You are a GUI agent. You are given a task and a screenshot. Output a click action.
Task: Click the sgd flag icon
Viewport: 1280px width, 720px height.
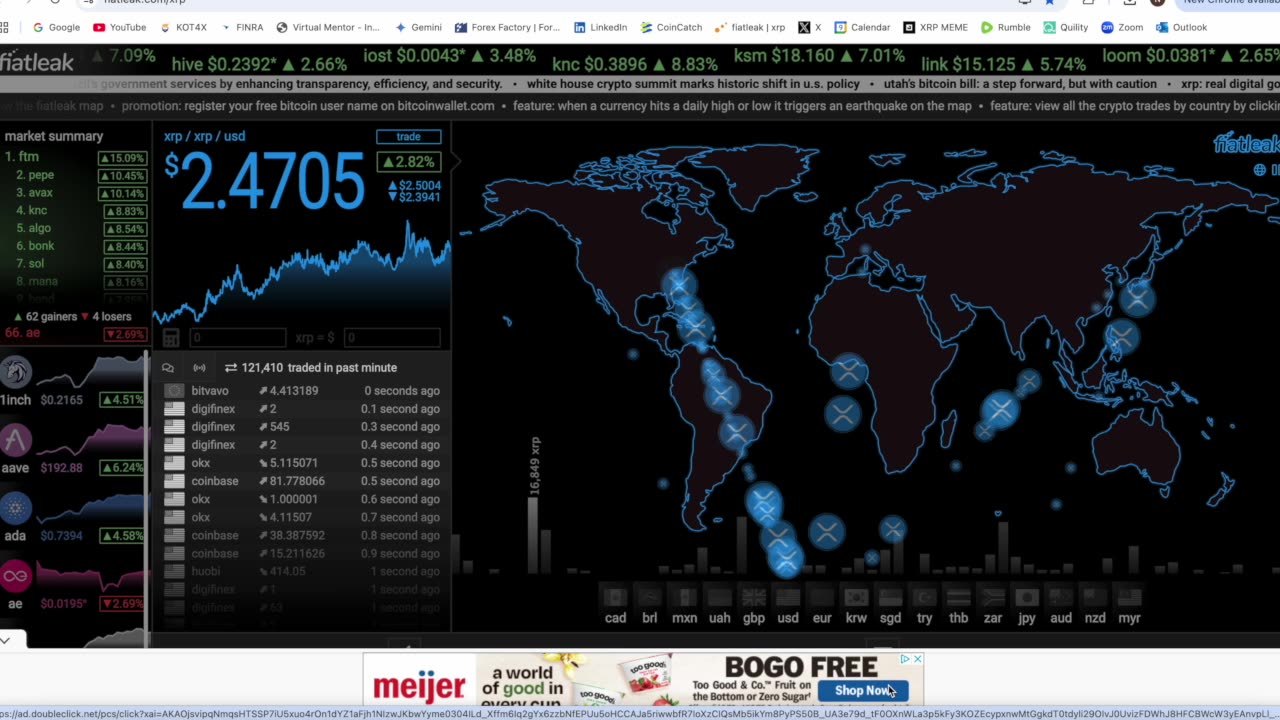pyautogui.click(x=890, y=597)
